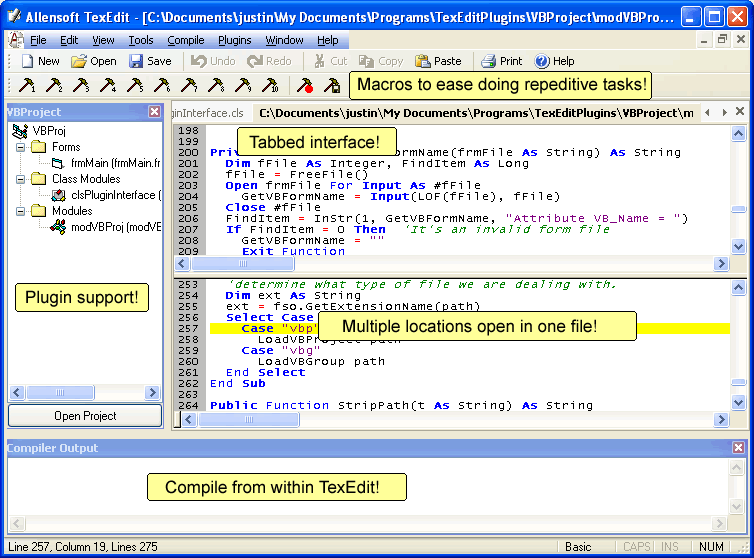Close the current document tab
Screen dimensions: 754x558
(740, 112)
